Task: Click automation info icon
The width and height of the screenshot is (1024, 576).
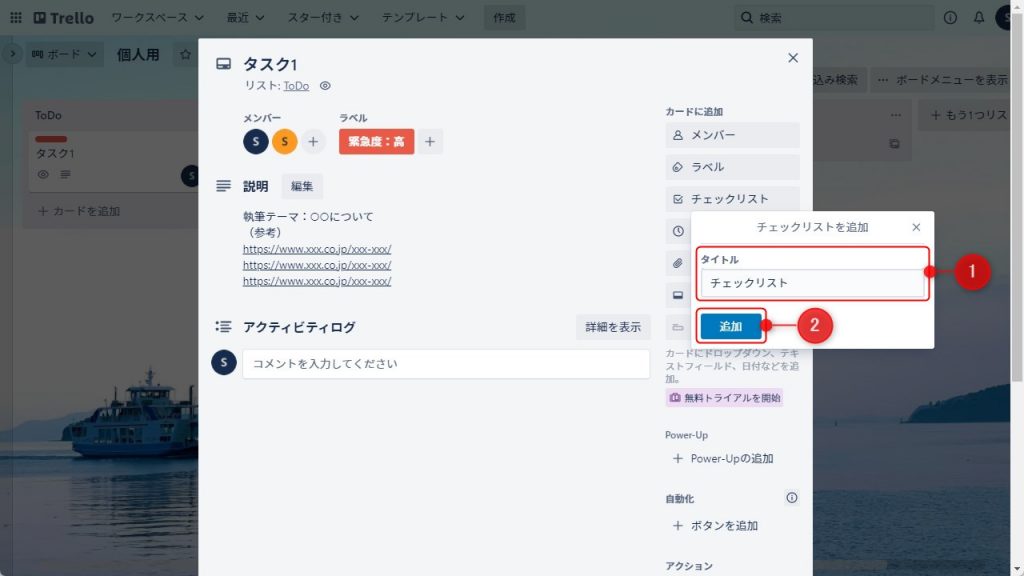Action: point(792,498)
